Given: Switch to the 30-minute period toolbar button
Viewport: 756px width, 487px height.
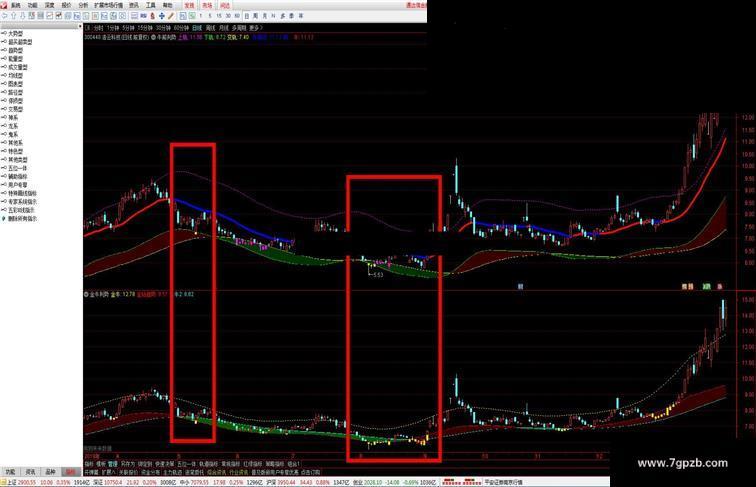Looking at the screenshot, I should (228, 16).
